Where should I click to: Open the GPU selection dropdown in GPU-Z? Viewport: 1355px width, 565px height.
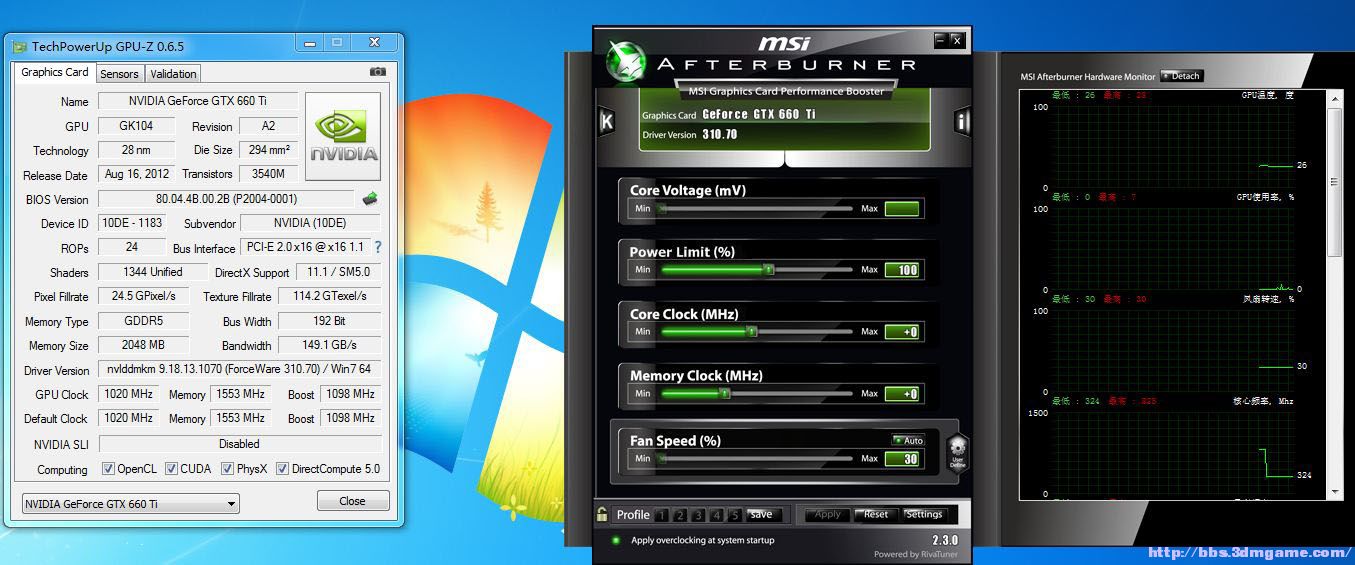130,504
